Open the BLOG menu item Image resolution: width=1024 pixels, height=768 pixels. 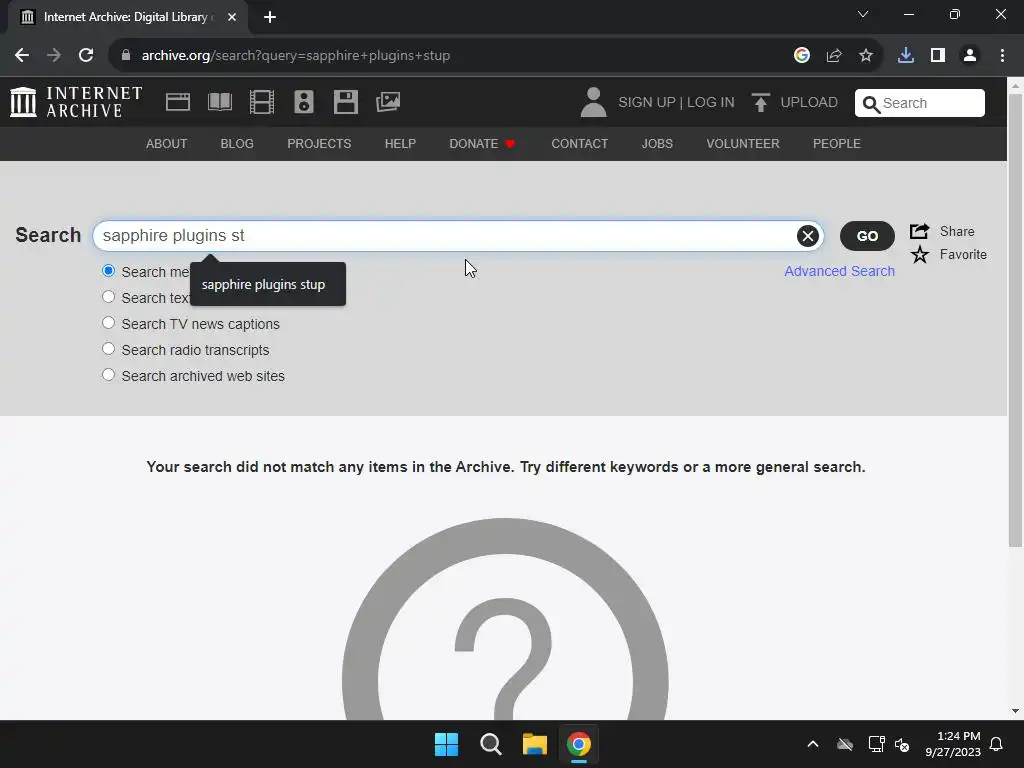coord(237,144)
